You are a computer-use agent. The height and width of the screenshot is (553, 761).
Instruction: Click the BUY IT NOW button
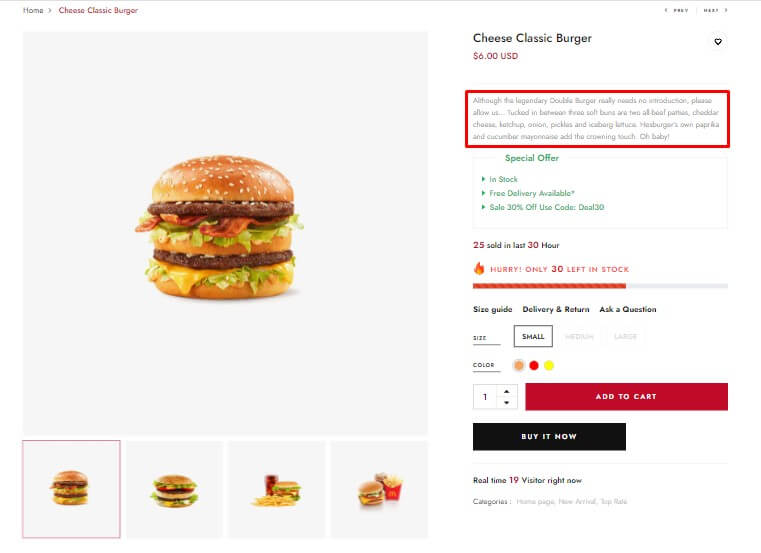click(549, 436)
